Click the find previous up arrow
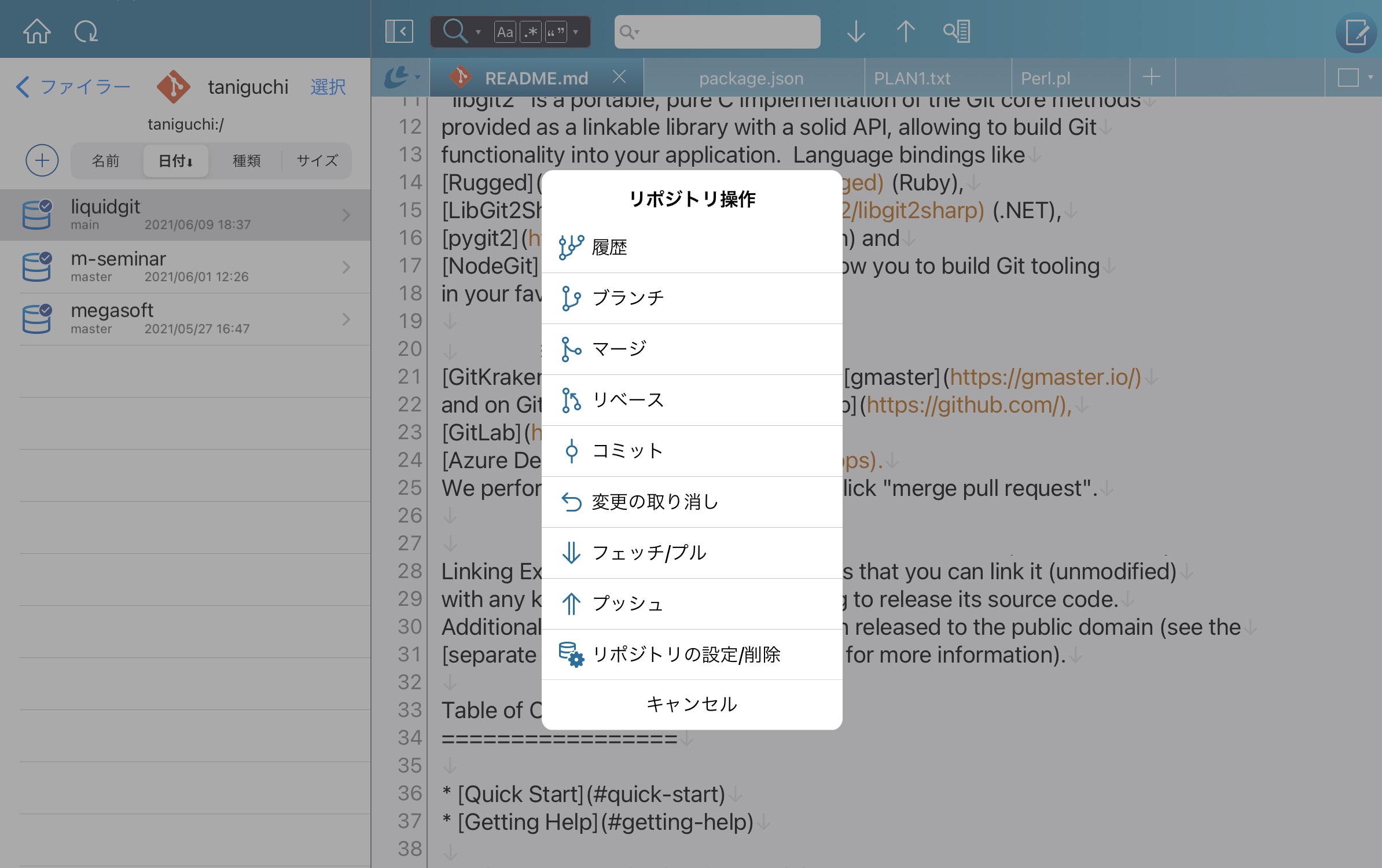This screenshot has height=868, width=1382. pos(906,31)
